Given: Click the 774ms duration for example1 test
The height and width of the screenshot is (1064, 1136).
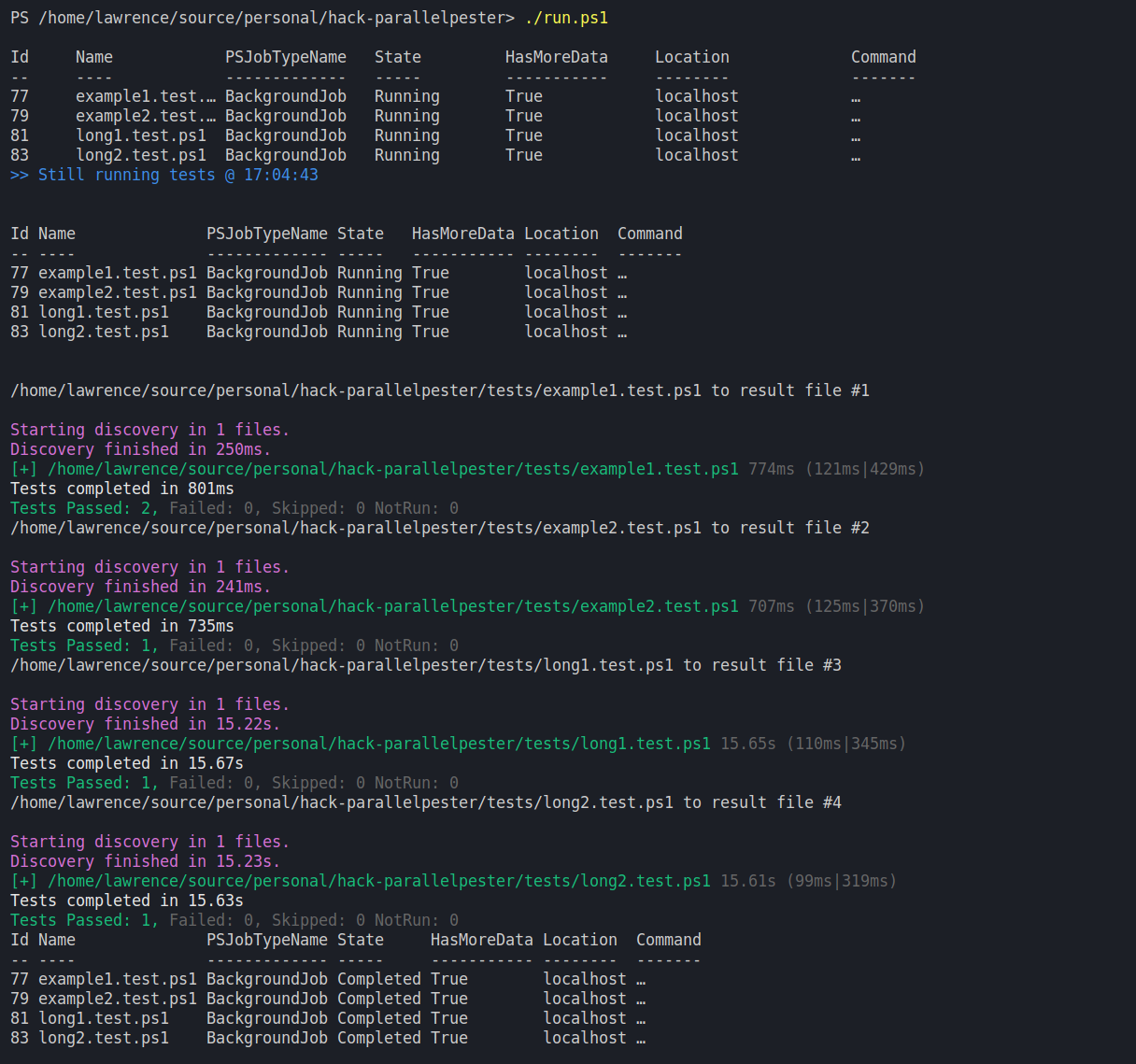Looking at the screenshot, I should 771,469.
